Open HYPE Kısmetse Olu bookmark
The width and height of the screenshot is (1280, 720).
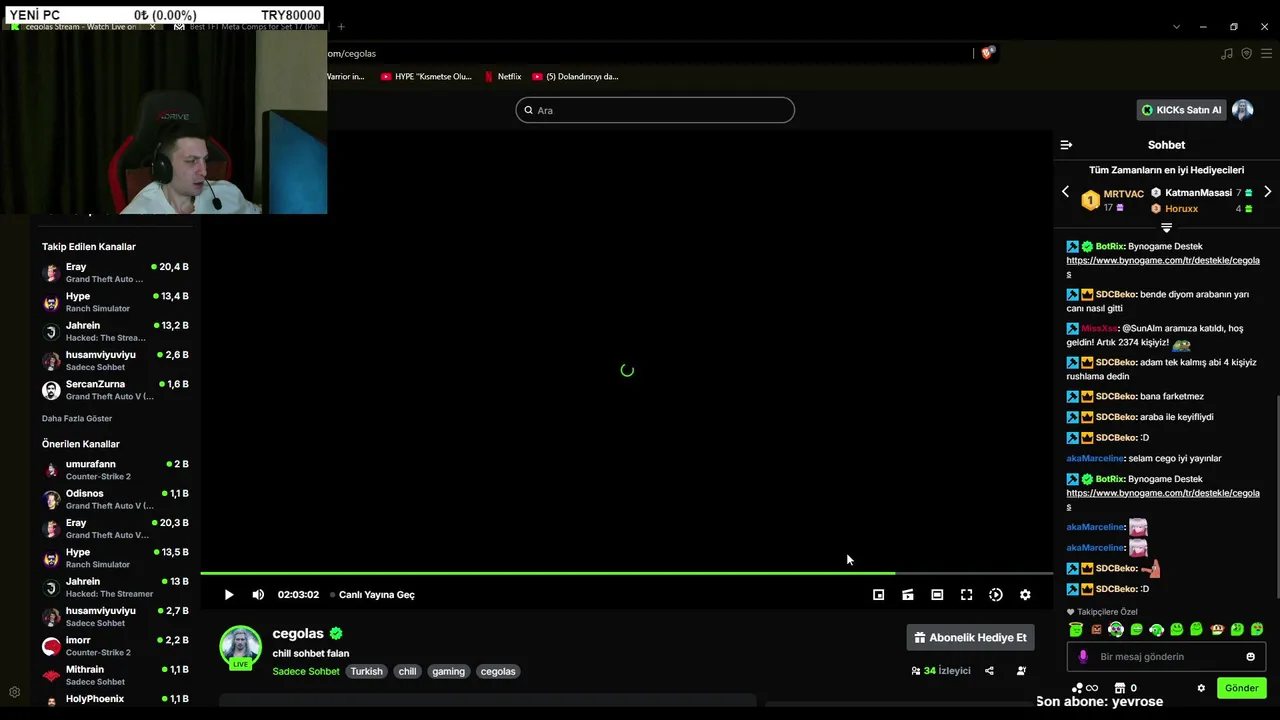pos(426,76)
